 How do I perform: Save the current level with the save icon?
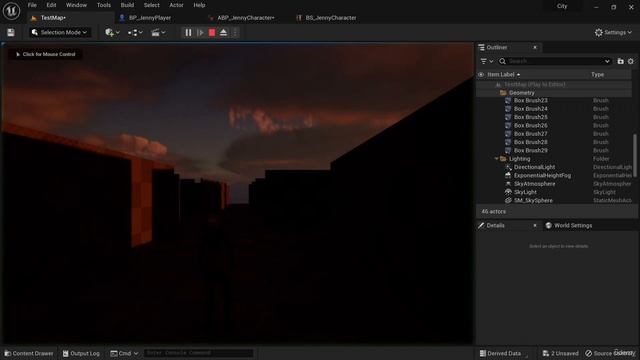click(11, 32)
